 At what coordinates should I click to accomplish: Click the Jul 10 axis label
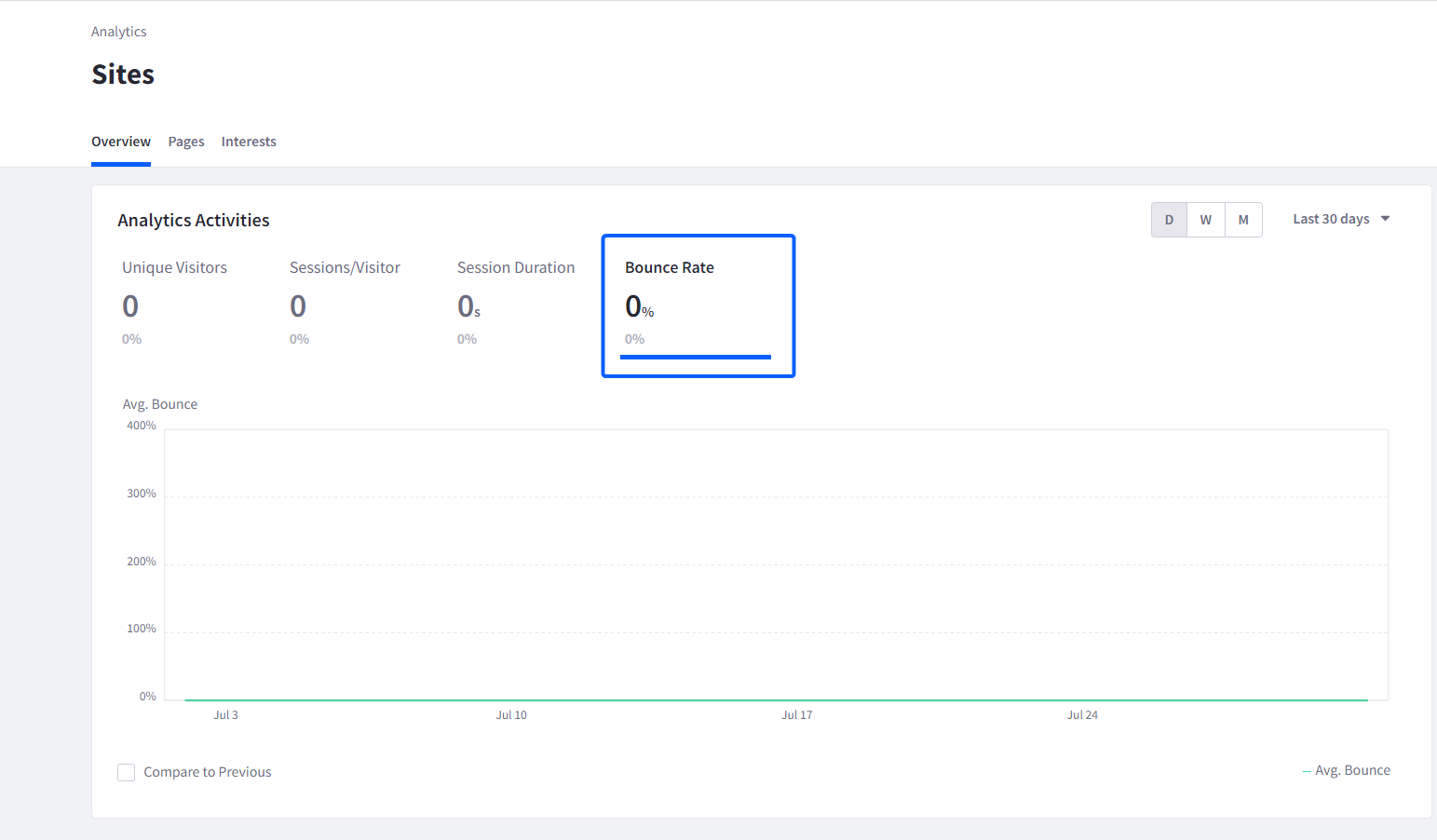pos(511,715)
